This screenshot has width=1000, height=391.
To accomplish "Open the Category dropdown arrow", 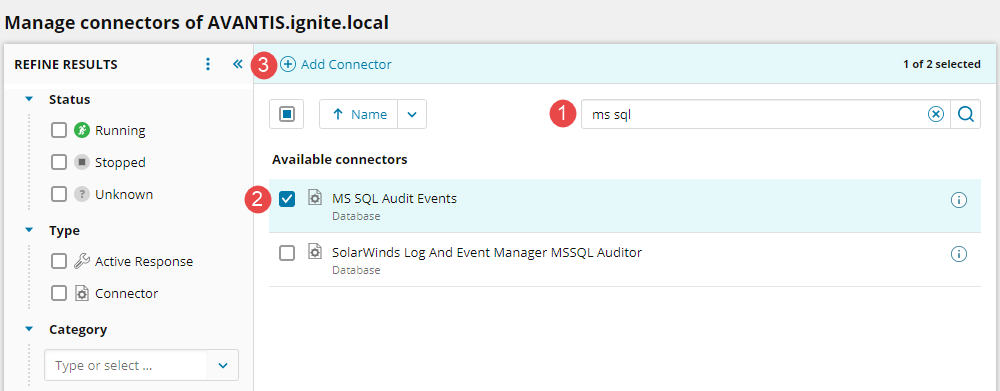I will pyautogui.click(x=223, y=365).
